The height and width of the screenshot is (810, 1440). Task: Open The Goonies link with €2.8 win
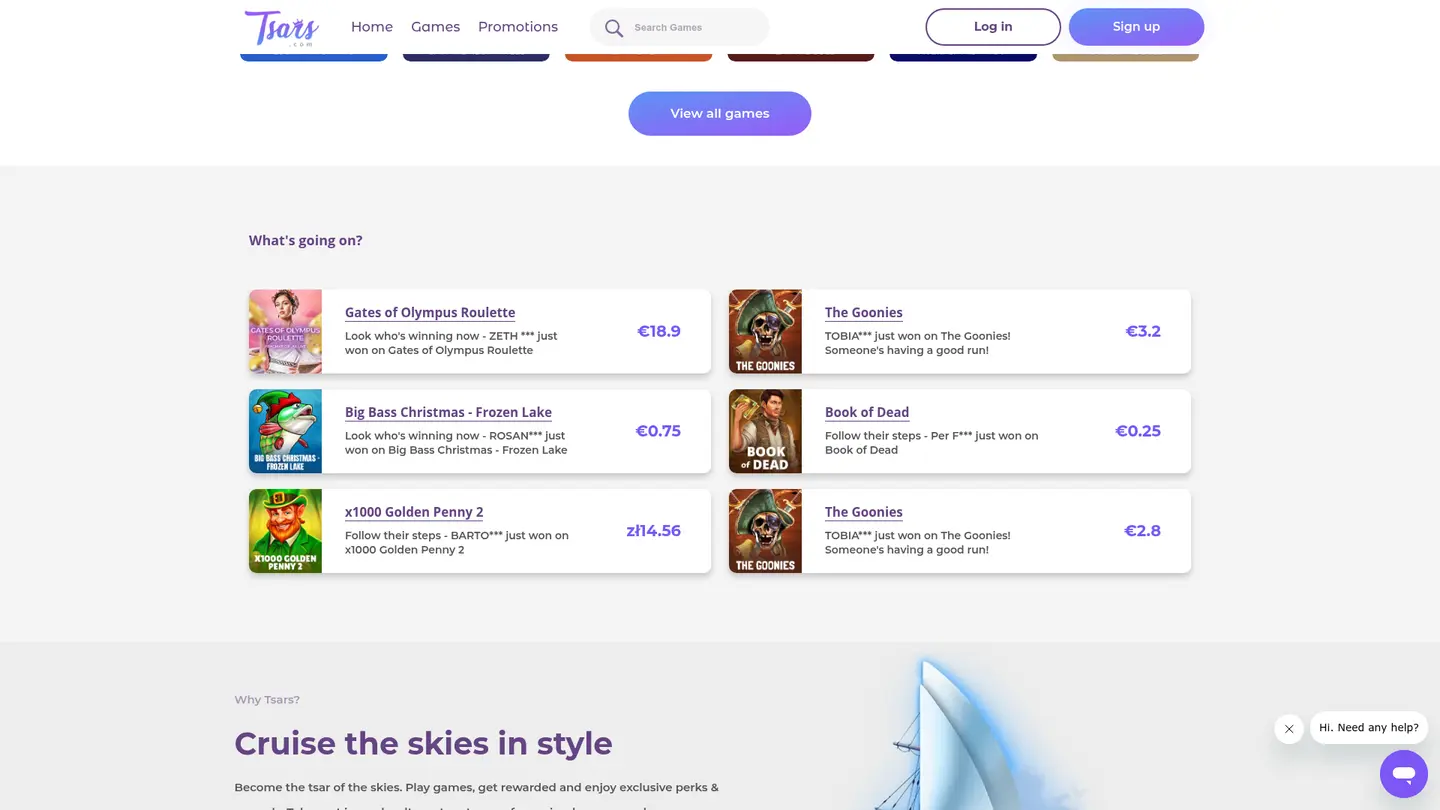pos(864,513)
